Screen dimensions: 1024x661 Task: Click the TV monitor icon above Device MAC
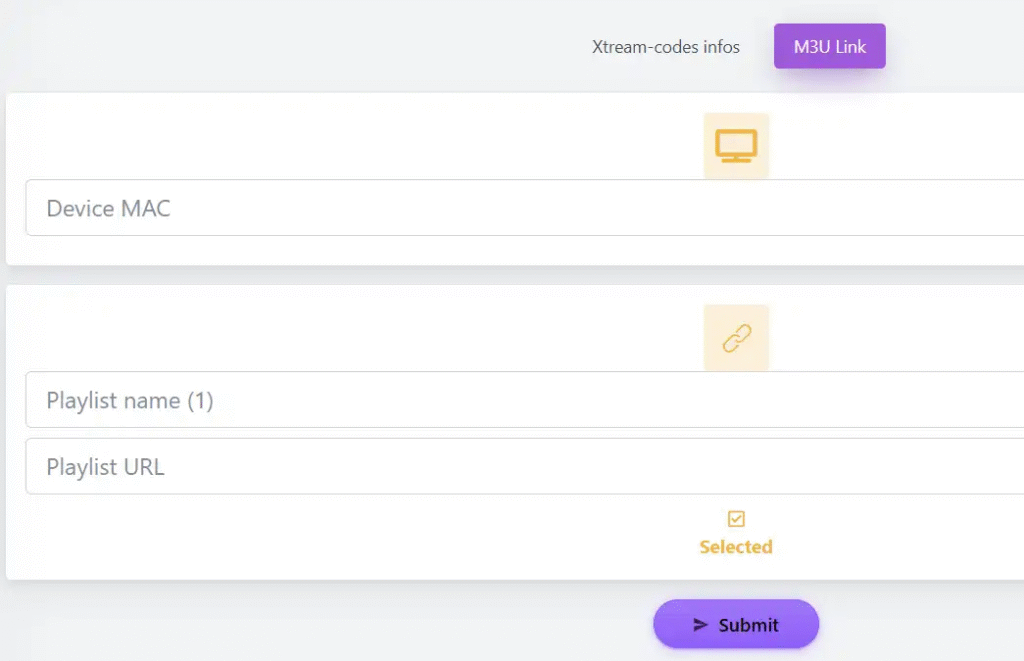(736, 144)
